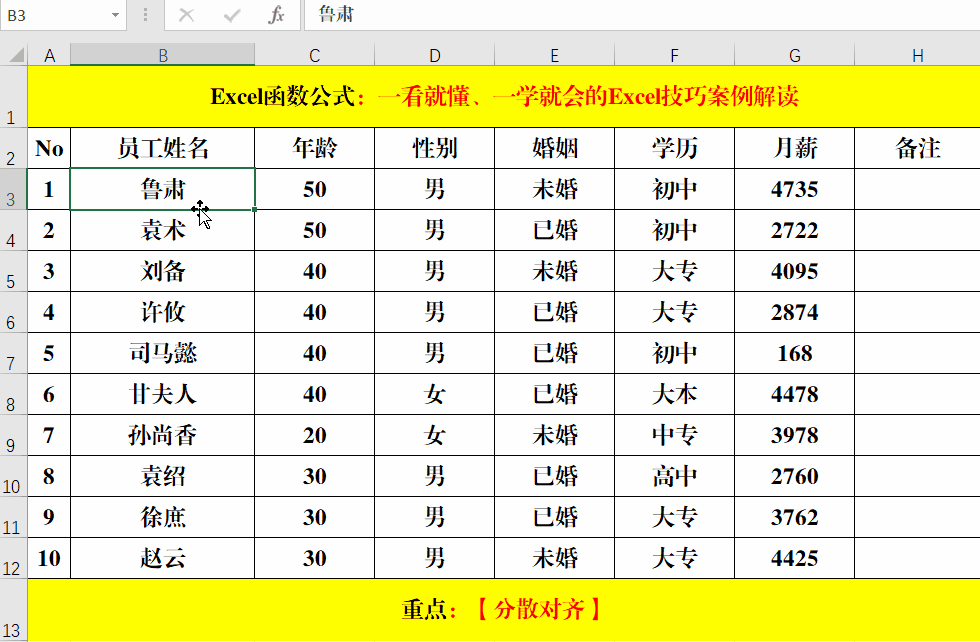Select the cell containing 甘夫人

click(162, 394)
